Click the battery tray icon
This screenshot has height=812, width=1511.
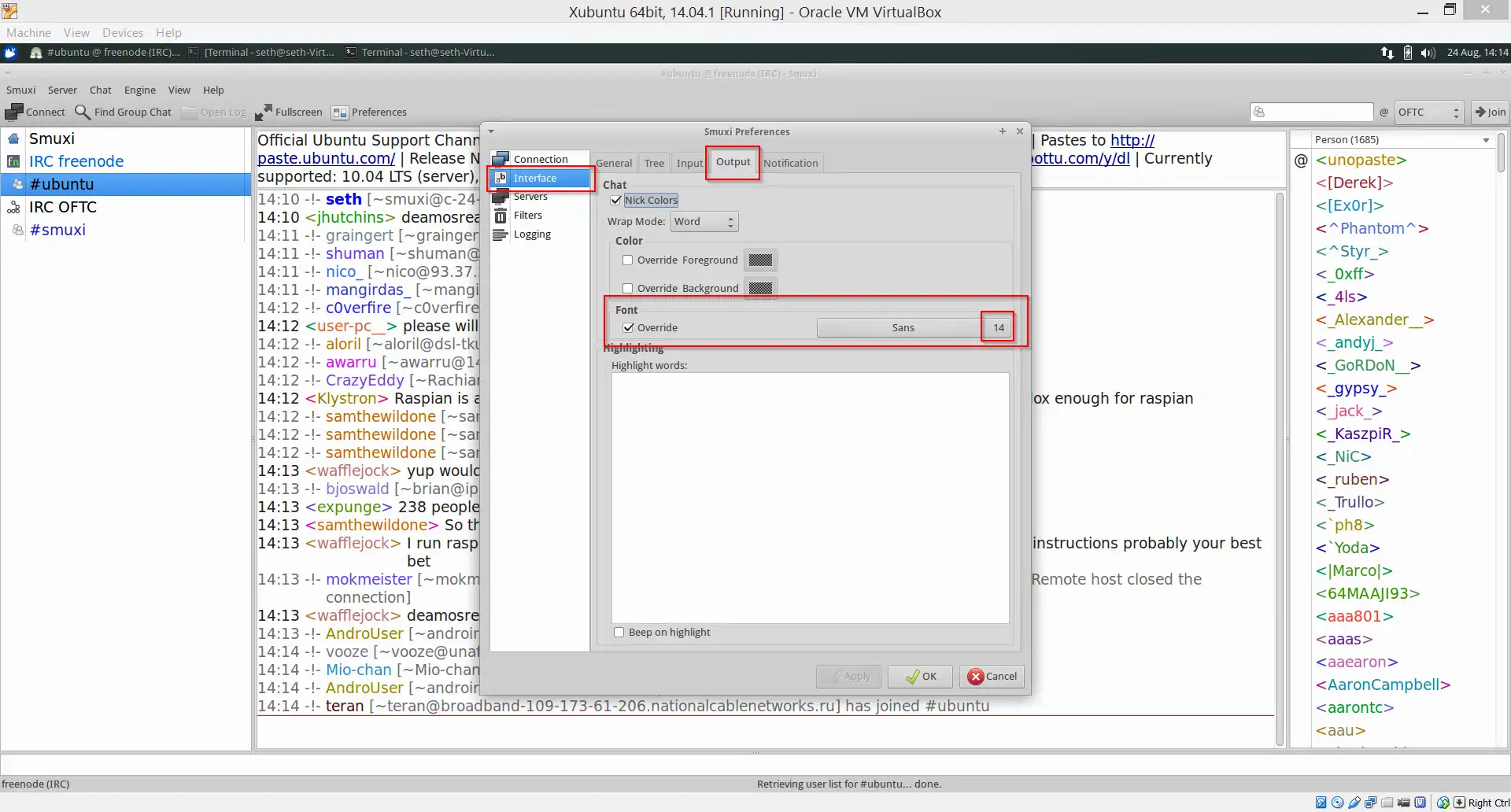(x=1408, y=53)
